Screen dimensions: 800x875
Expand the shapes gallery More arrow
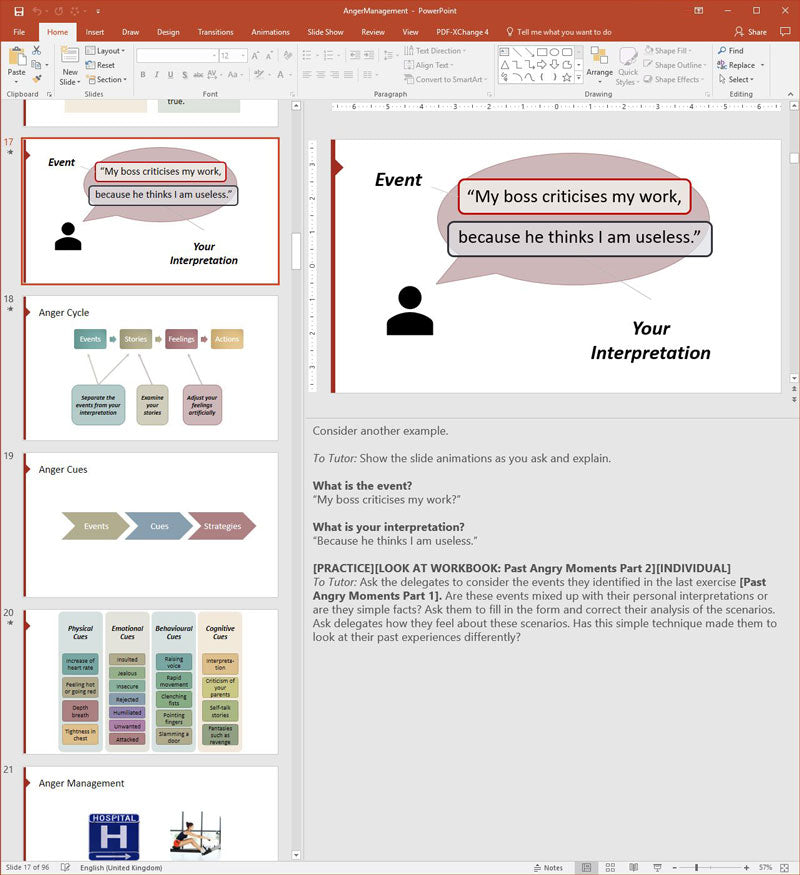pyautogui.click(x=579, y=78)
